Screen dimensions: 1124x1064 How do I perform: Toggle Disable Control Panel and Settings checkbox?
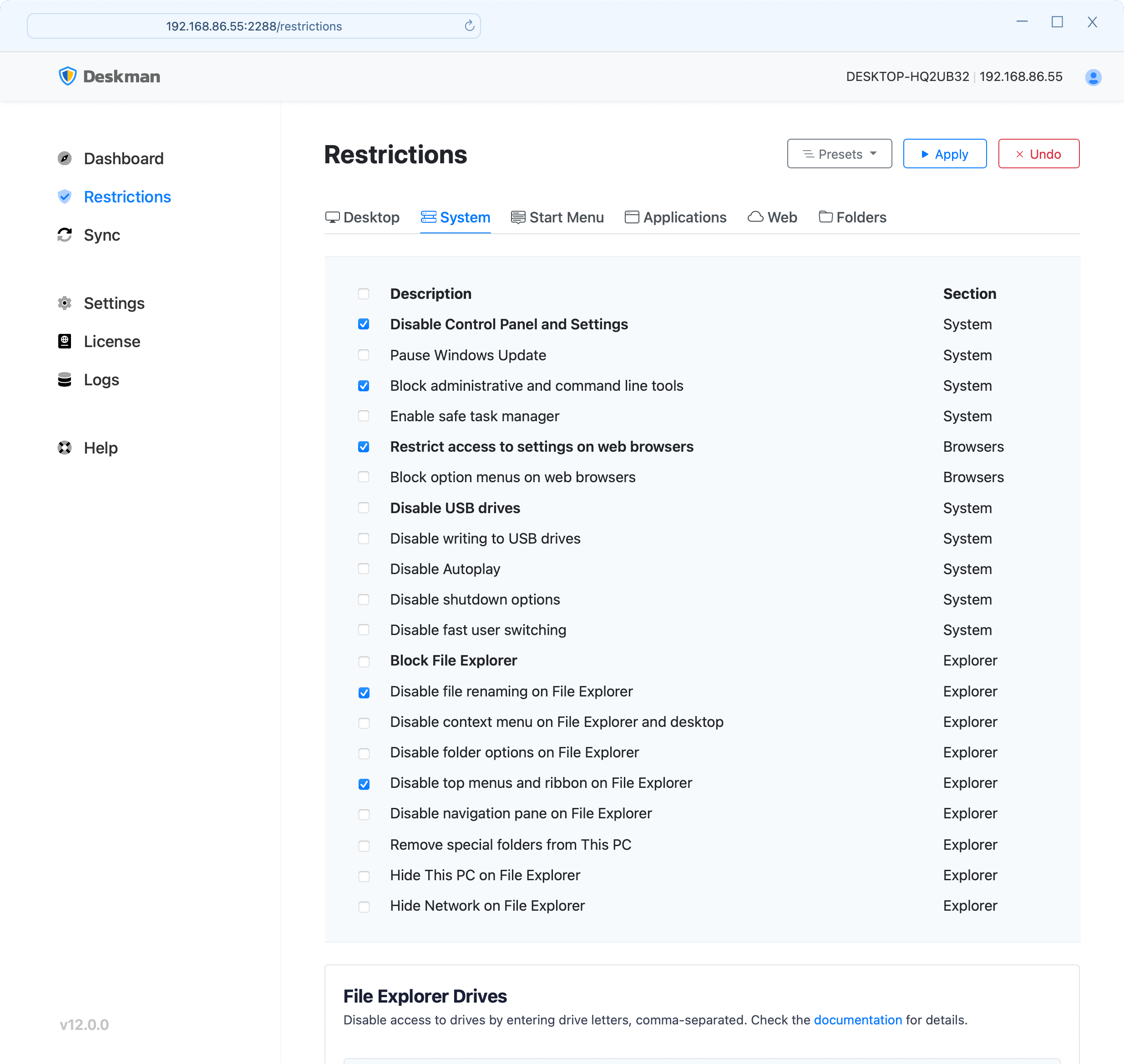[x=364, y=324]
